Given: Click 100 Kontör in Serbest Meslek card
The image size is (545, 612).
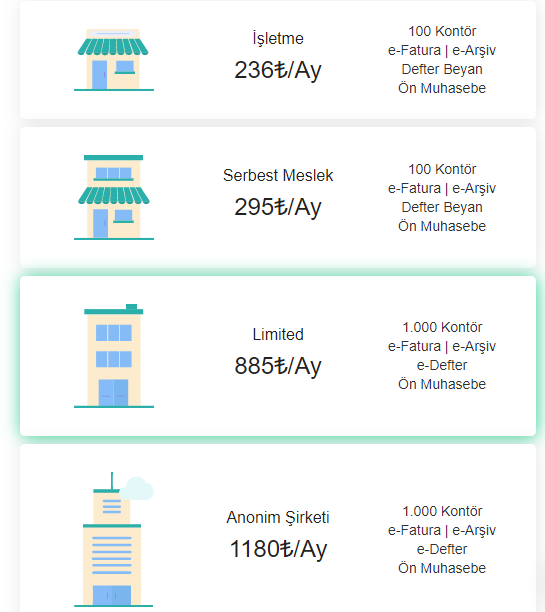Looking at the screenshot, I should point(442,169).
